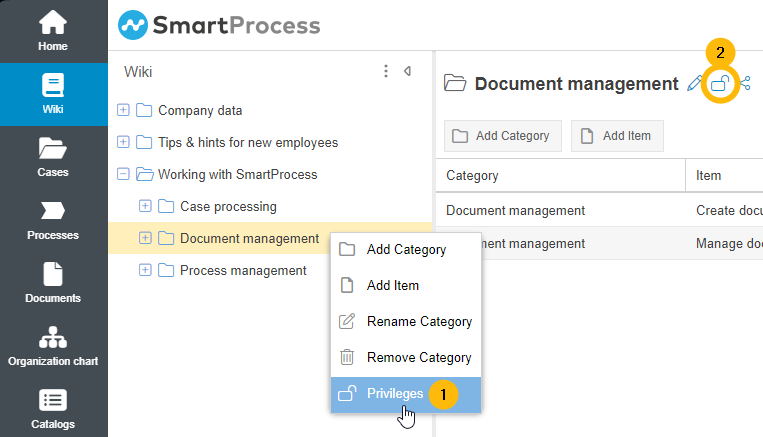Choose Privileges from the context menu

tap(395, 393)
